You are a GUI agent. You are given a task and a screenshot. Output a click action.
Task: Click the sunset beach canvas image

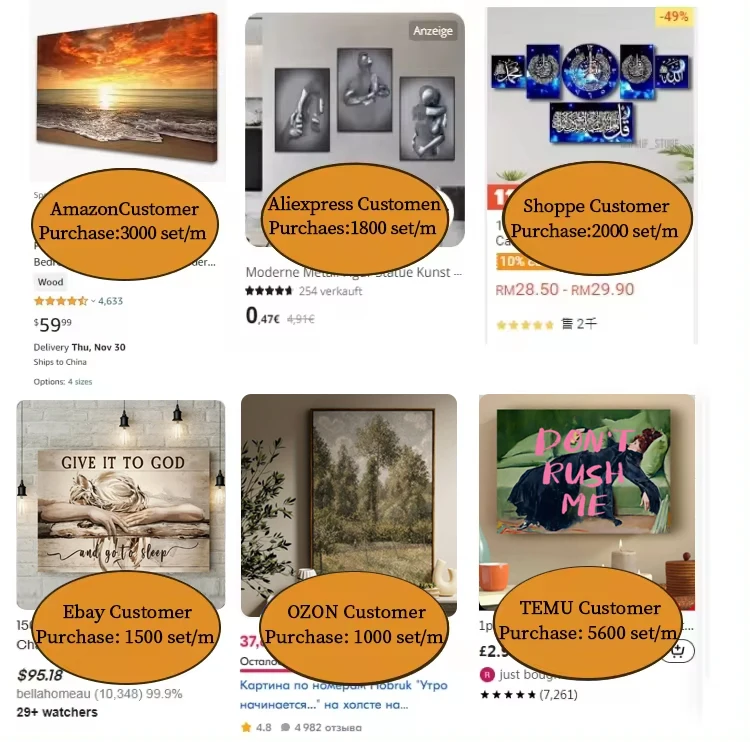pyautogui.click(x=127, y=89)
